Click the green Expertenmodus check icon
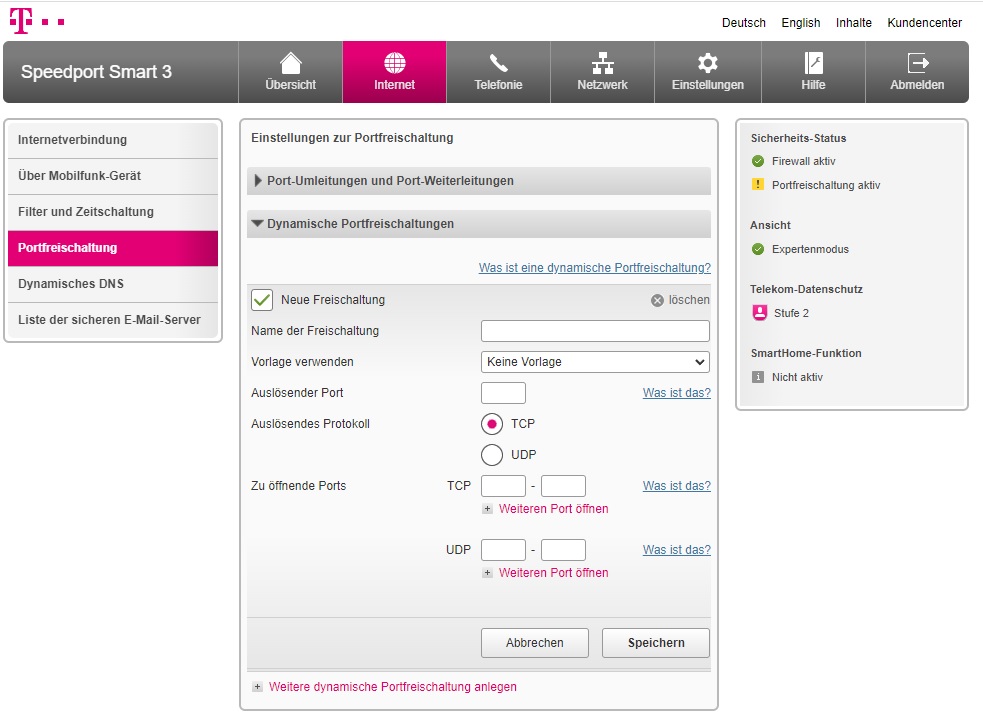983x722 pixels. pyautogui.click(x=758, y=249)
